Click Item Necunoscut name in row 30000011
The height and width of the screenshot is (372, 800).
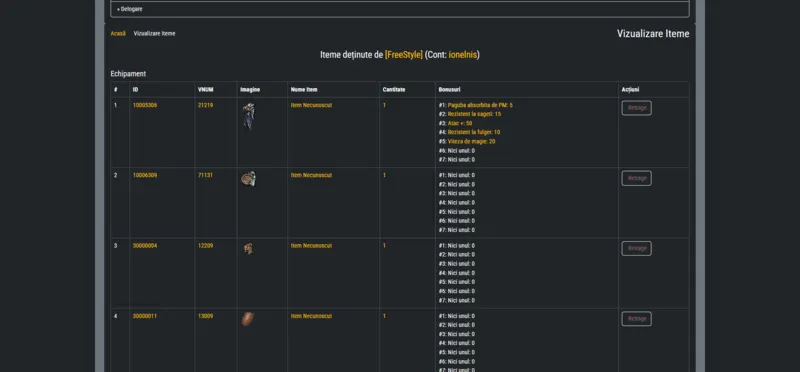tap(311, 316)
